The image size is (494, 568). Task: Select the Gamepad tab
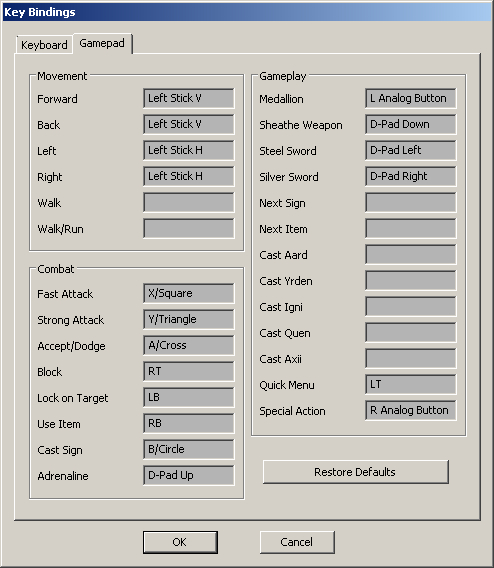[102, 43]
